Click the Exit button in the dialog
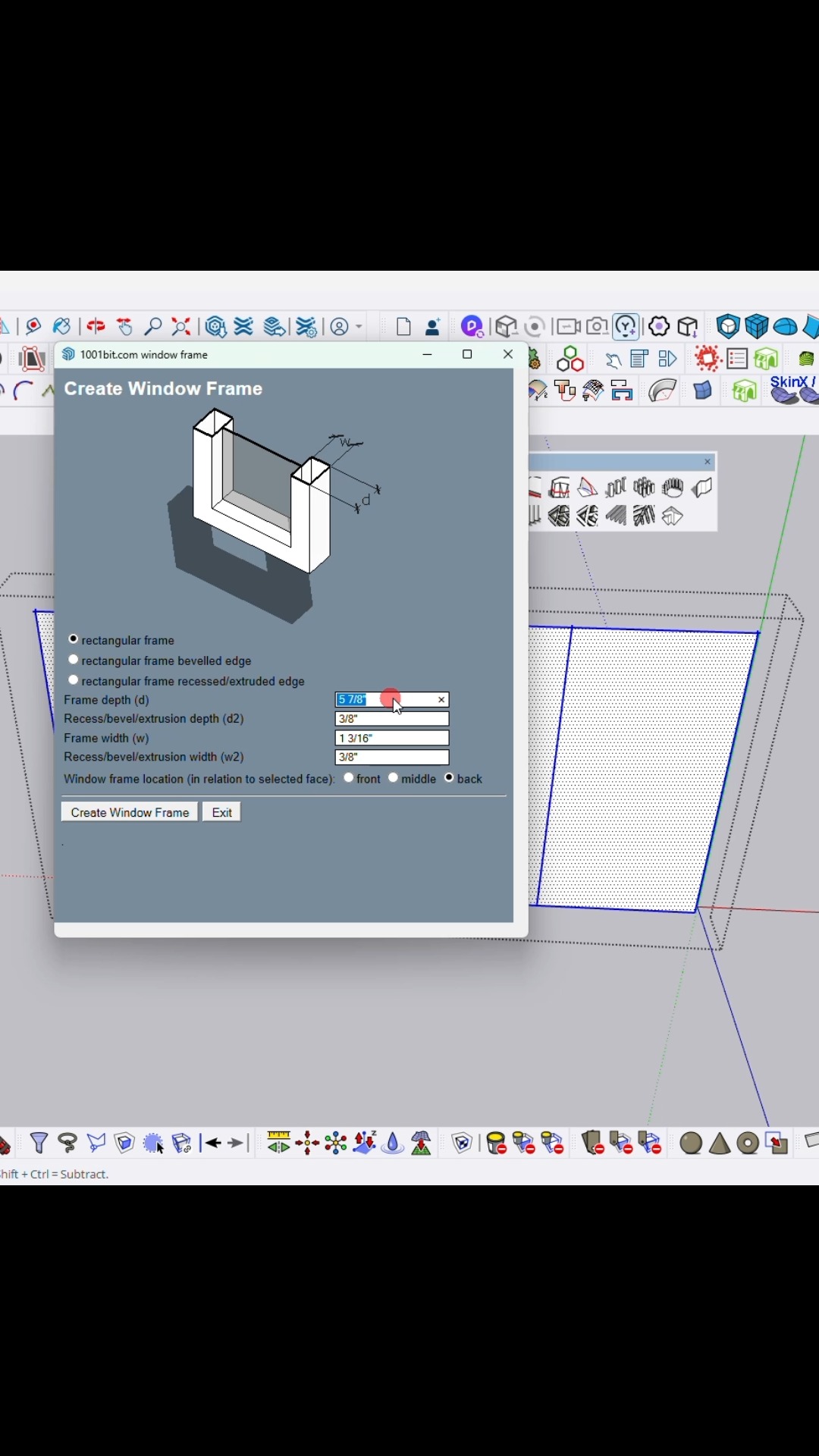Image resolution: width=819 pixels, height=1456 pixels. pyautogui.click(x=222, y=812)
